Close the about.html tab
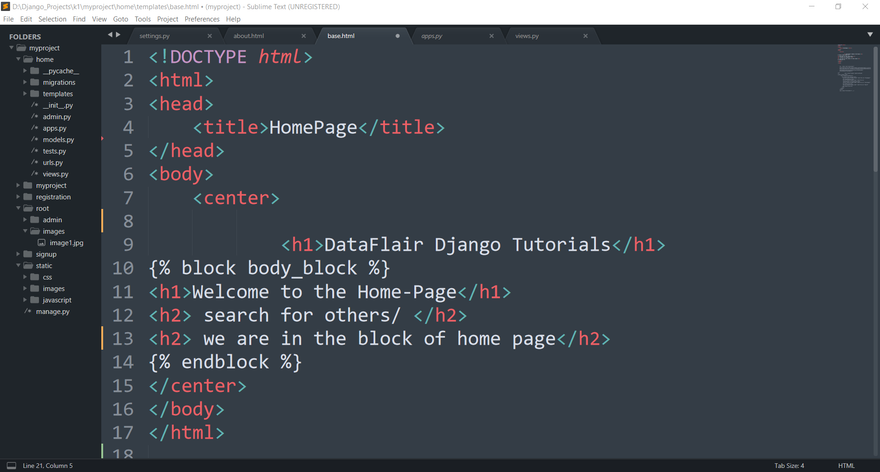Image resolution: width=880 pixels, height=472 pixels. [303, 36]
